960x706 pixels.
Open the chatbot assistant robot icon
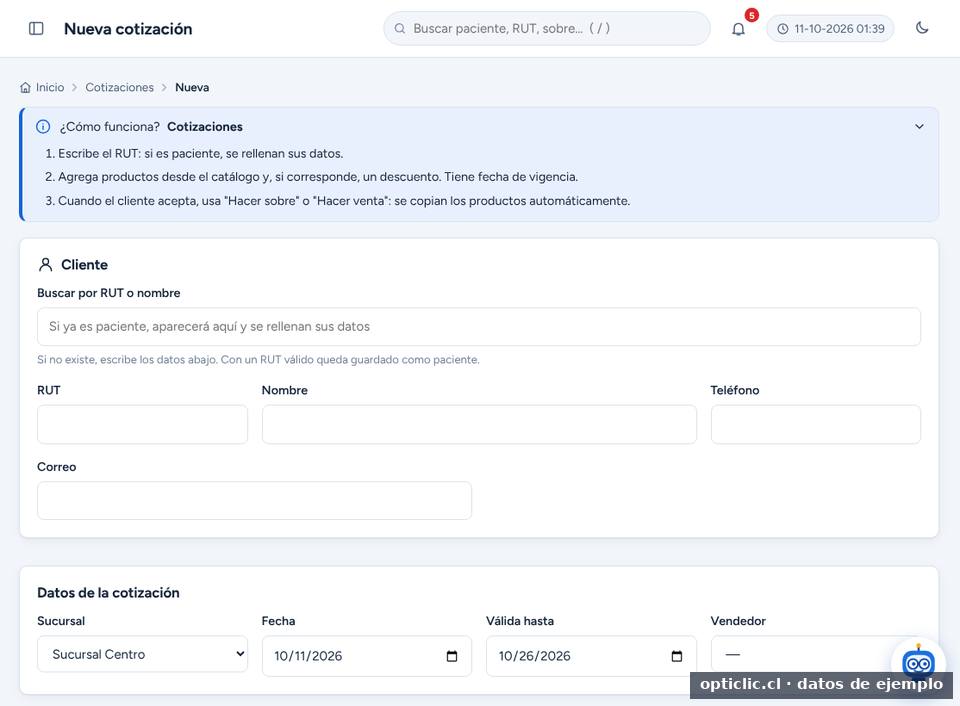[918, 663]
